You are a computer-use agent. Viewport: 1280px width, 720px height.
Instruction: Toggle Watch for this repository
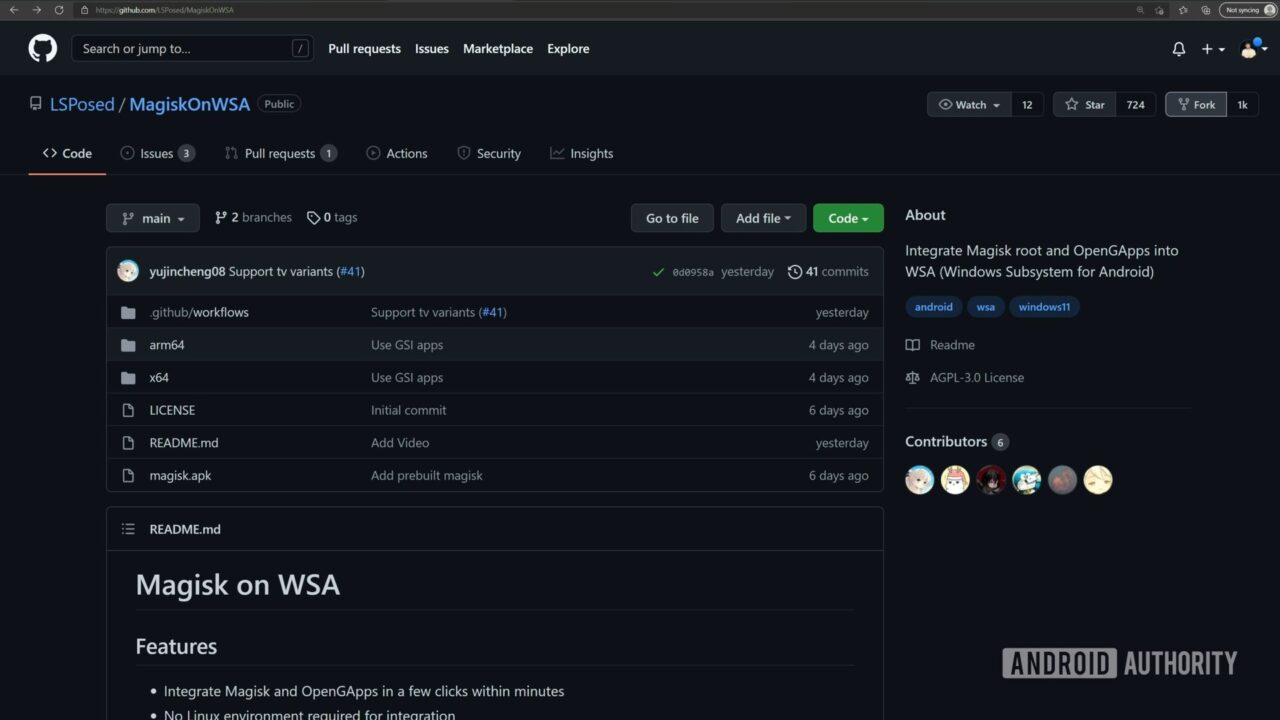click(969, 105)
